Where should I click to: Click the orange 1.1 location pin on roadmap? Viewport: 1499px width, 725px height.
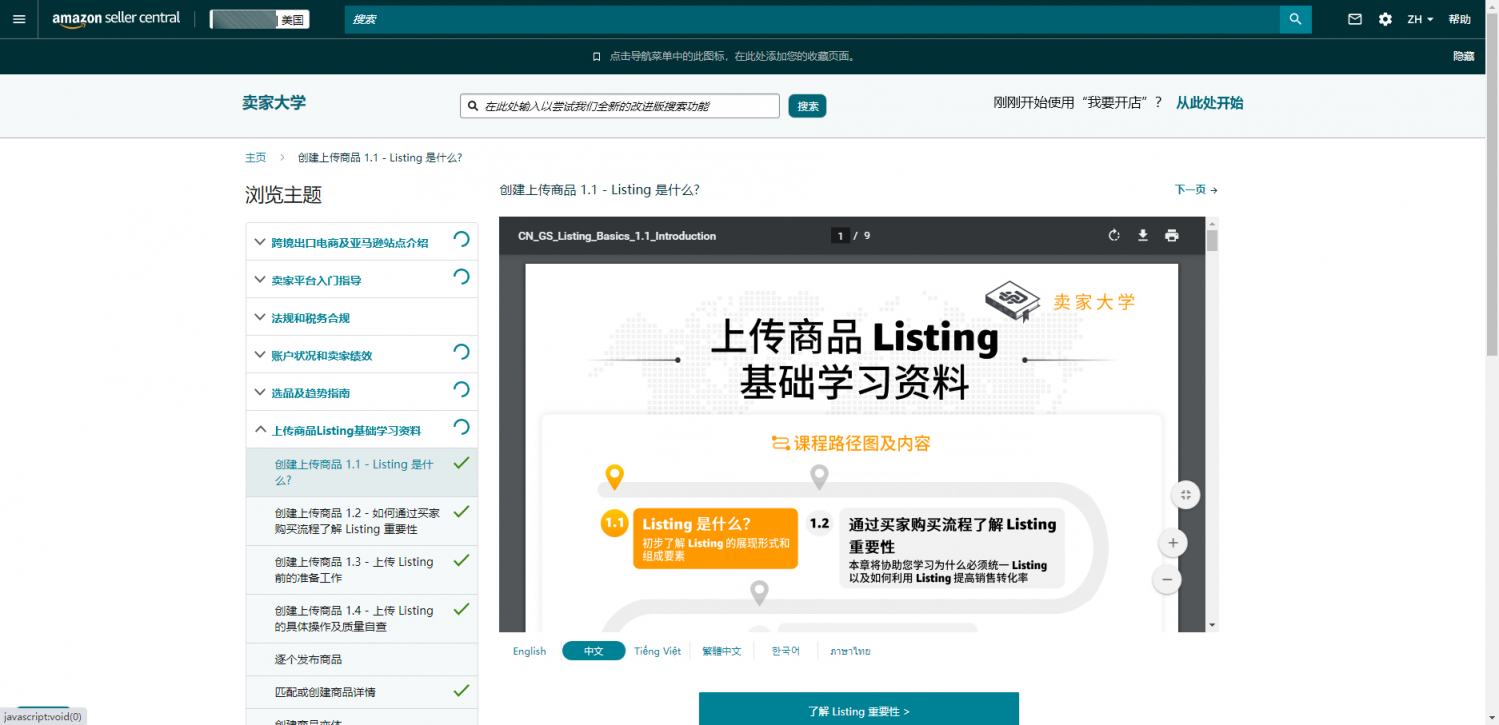pos(615,478)
